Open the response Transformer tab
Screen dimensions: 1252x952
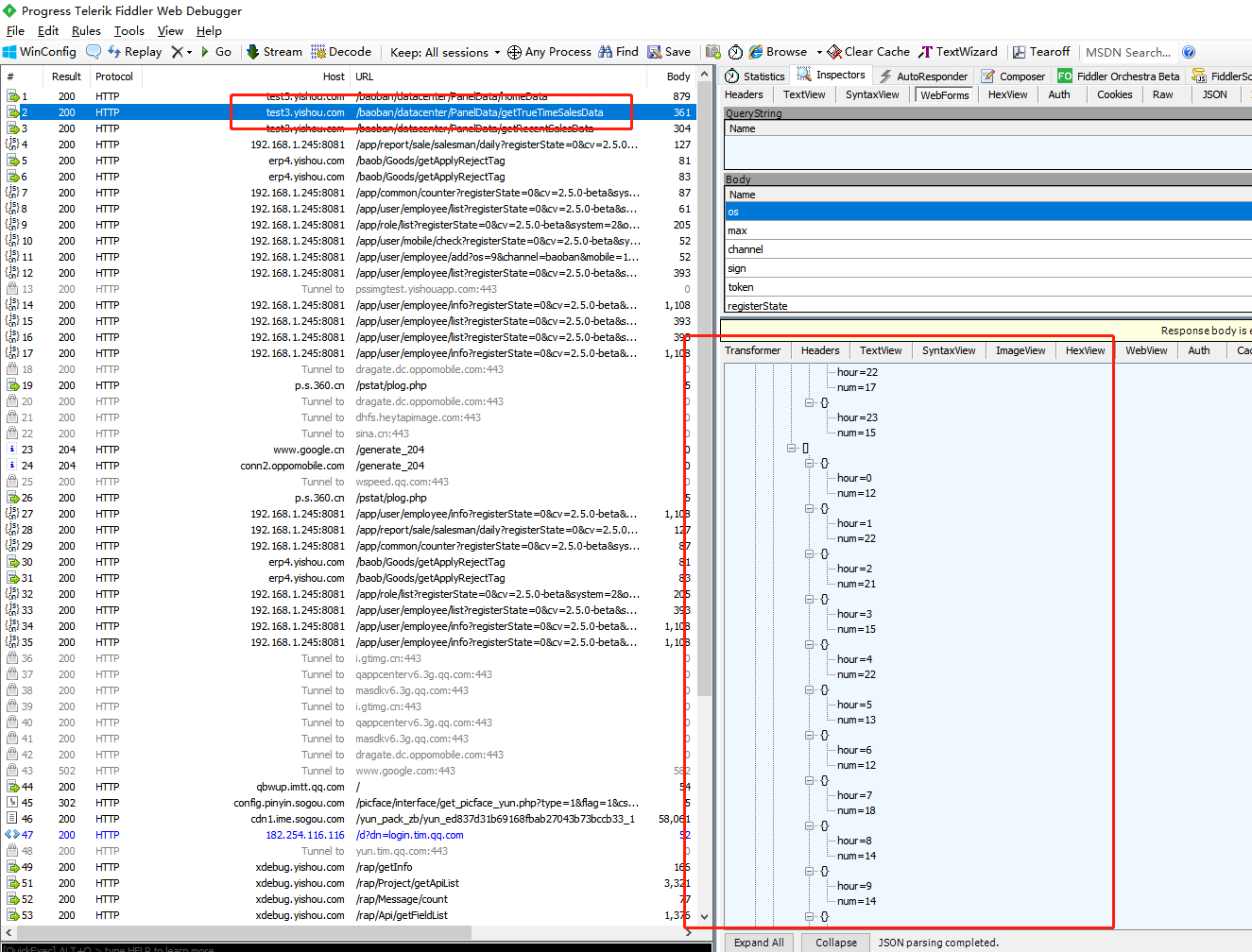pos(753,350)
